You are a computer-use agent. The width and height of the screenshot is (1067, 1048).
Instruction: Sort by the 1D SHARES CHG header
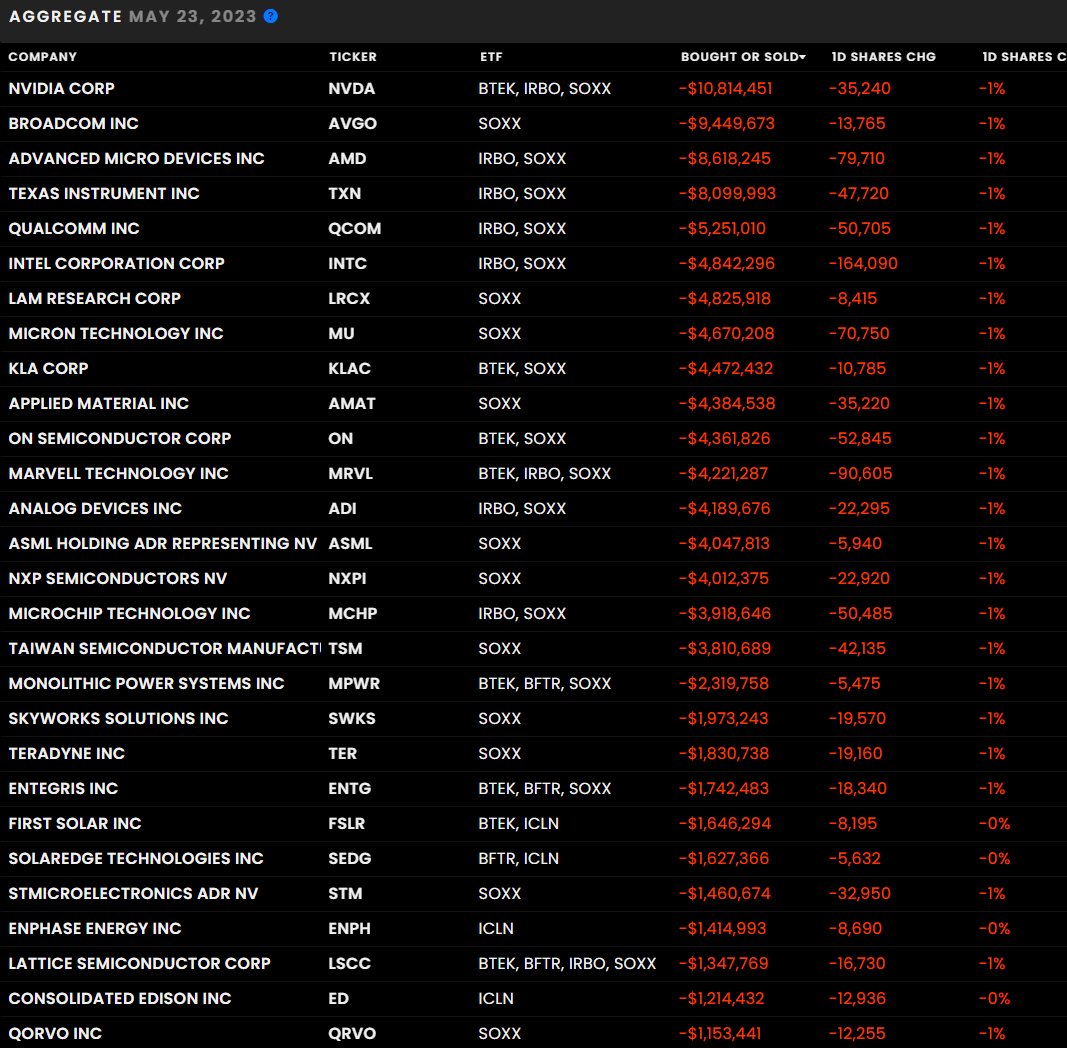pyautogui.click(x=883, y=56)
